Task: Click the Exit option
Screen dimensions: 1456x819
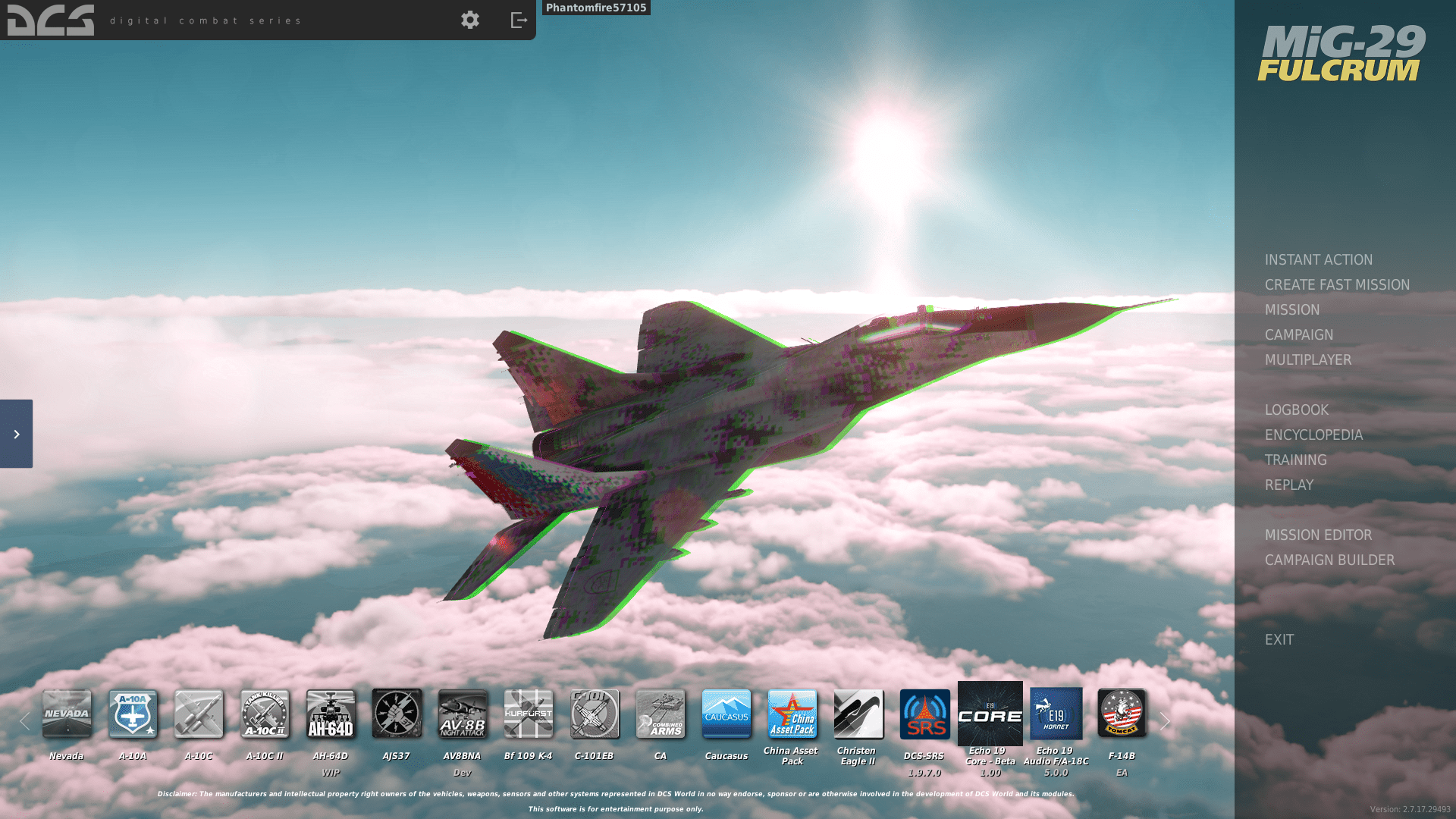Action: (1279, 639)
